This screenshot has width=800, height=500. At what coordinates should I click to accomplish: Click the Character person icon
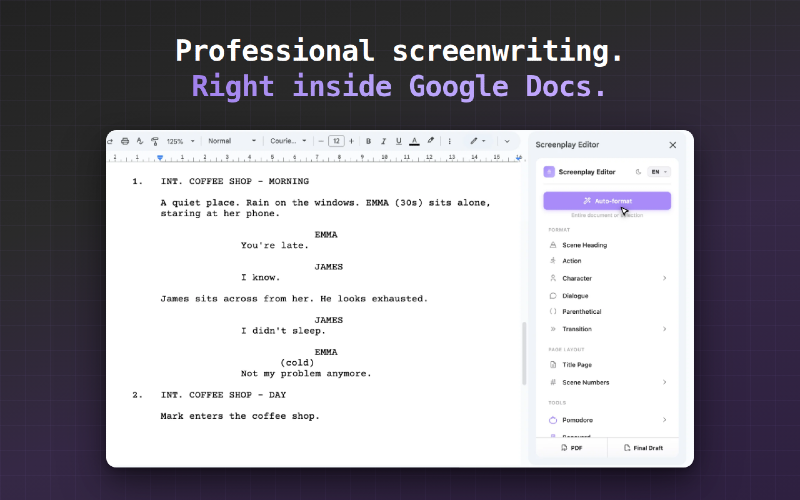tap(553, 278)
